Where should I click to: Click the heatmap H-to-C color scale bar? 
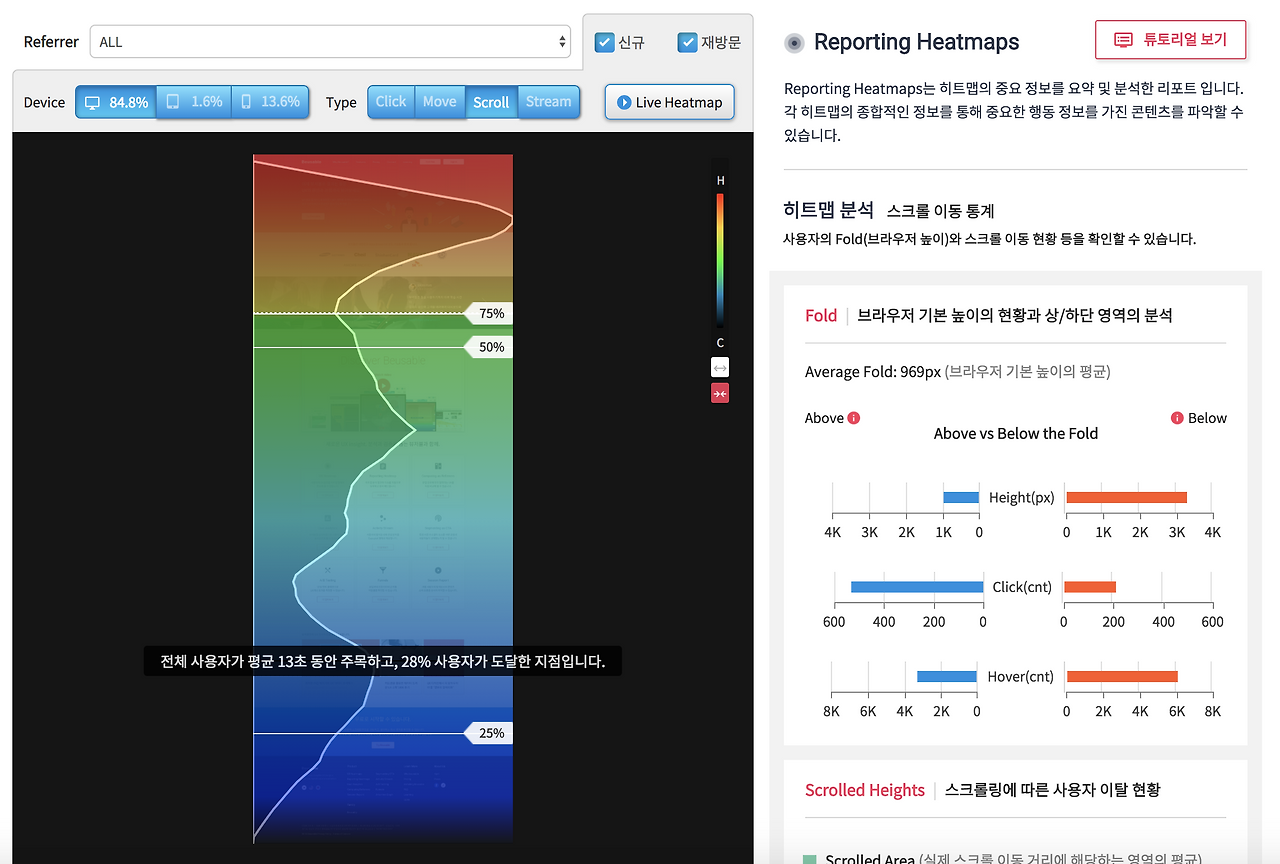(720, 260)
